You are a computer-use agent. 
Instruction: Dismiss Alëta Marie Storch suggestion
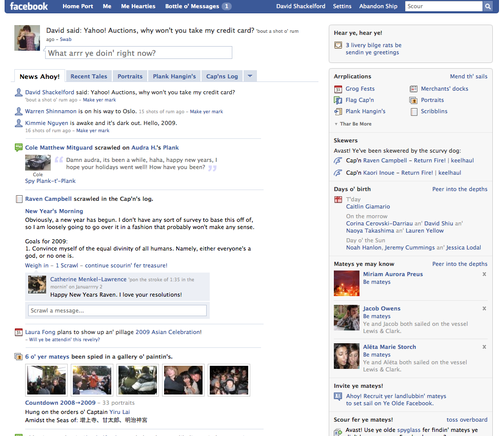tap(484, 347)
